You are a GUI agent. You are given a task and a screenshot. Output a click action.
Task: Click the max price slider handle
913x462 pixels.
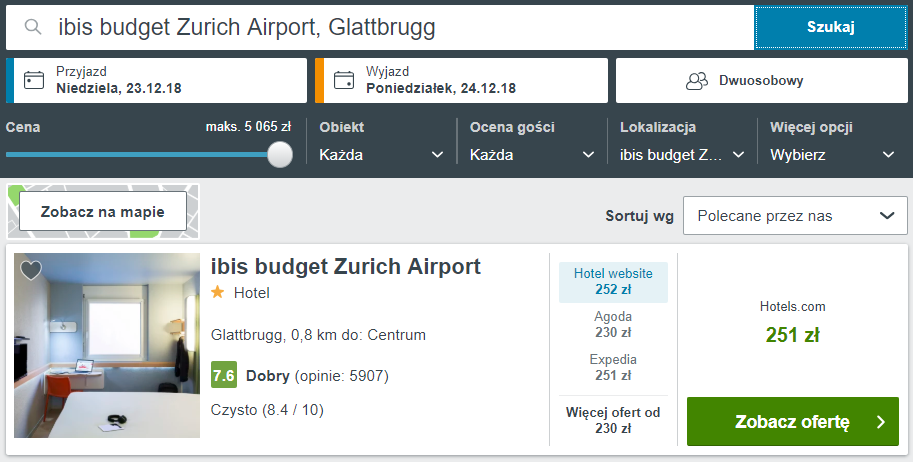coord(280,154)
